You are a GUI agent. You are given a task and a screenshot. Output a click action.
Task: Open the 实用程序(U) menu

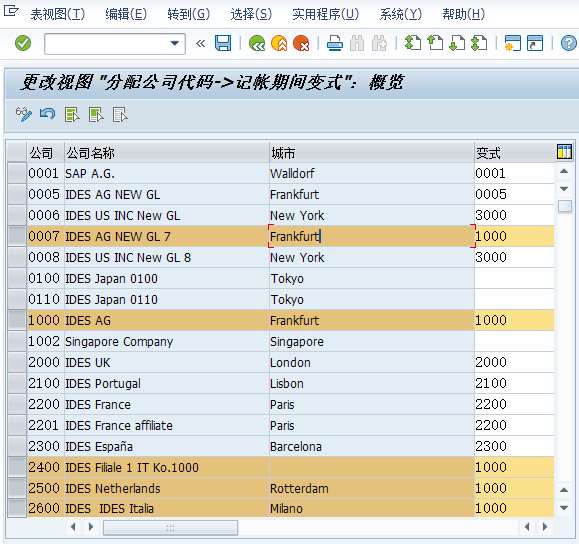click(325, 14)
